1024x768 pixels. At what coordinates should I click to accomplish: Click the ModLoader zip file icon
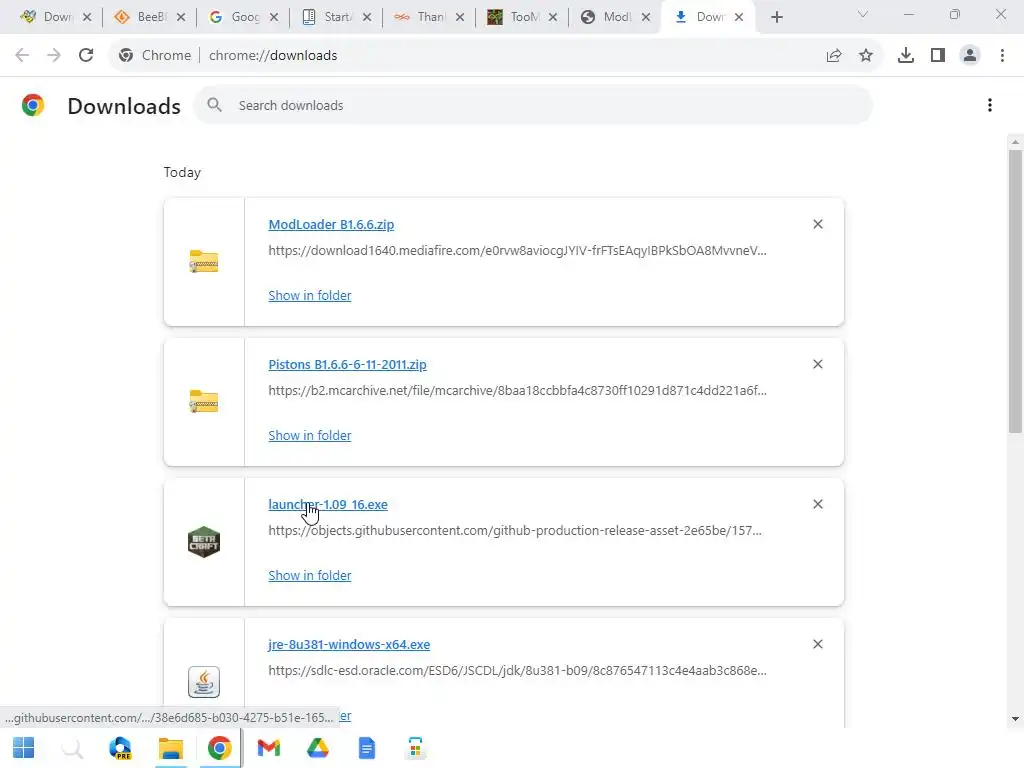point(204,261)
